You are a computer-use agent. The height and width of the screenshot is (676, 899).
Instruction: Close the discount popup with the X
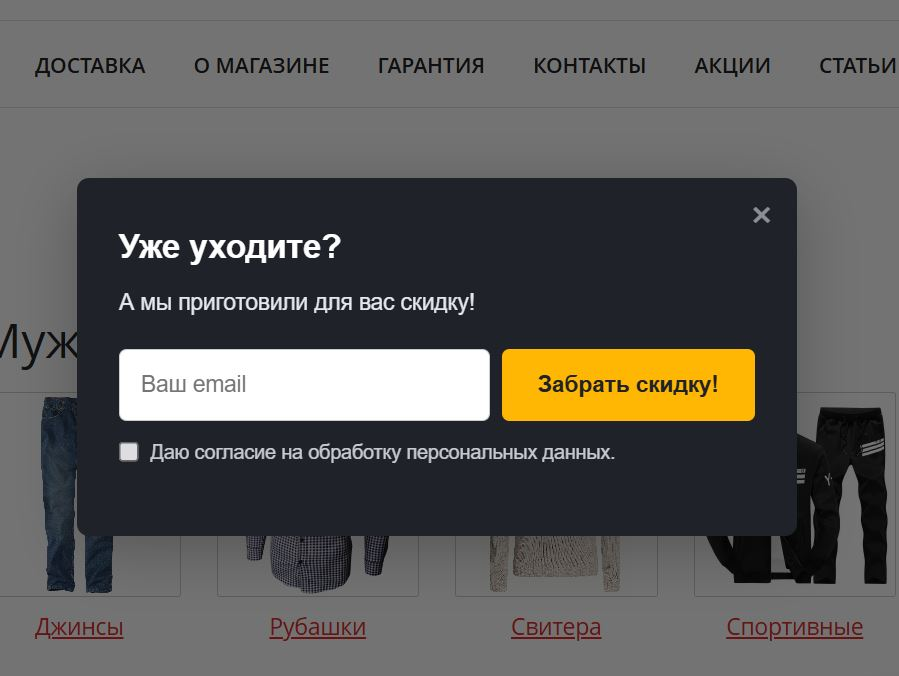tap(761, 215)
